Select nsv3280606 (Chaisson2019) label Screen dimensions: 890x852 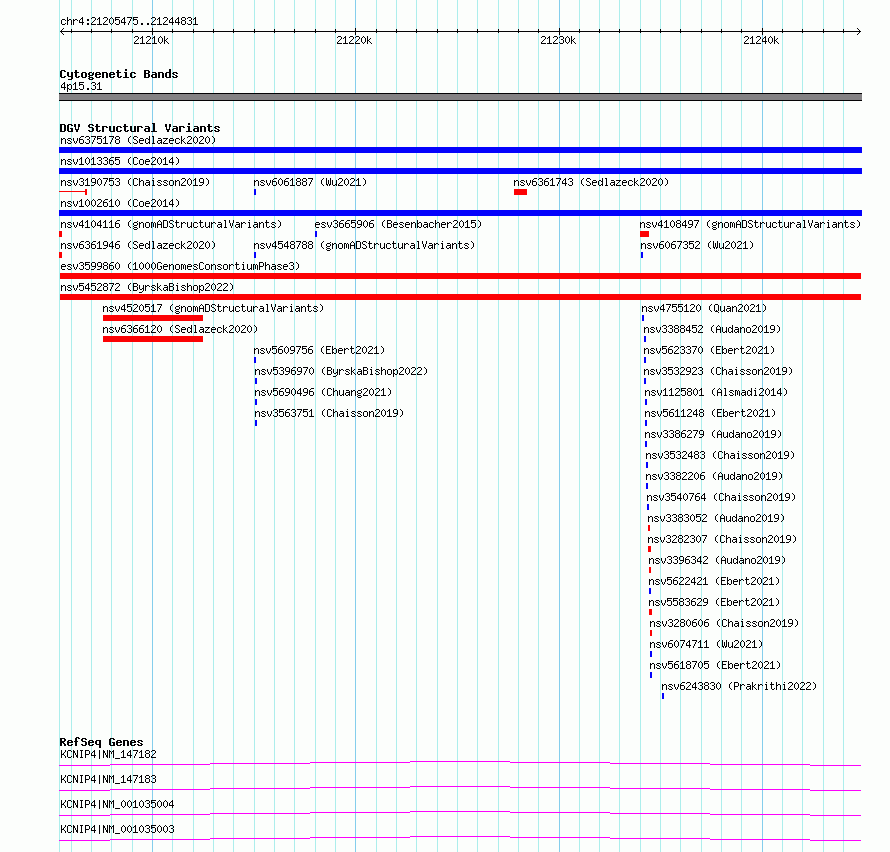tap(724, 623)
